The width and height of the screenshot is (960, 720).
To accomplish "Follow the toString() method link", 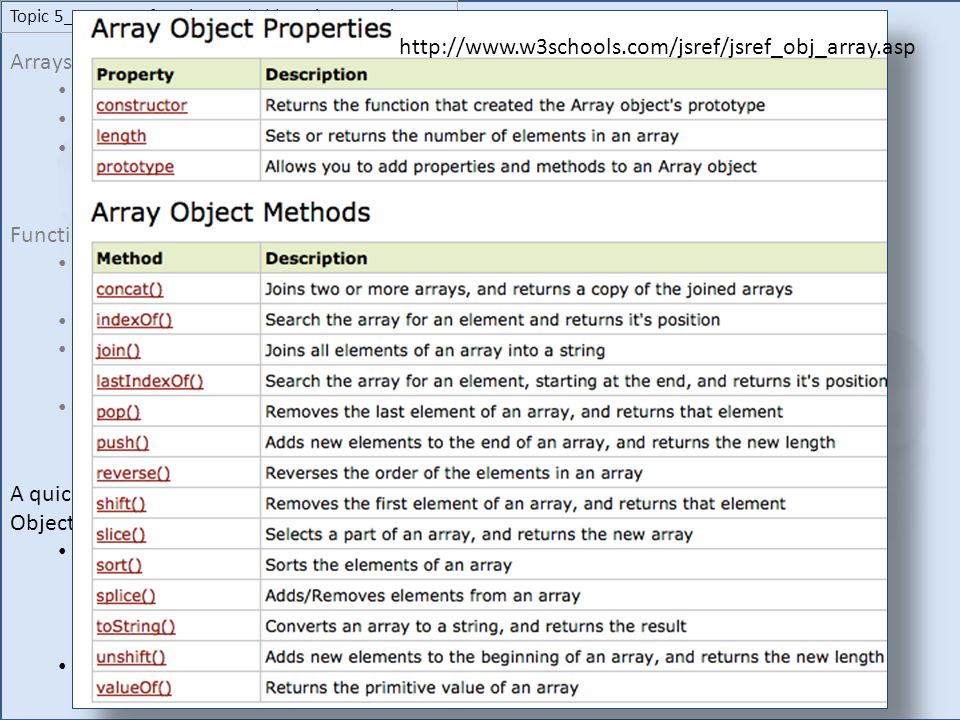I will tap(136, 626).
